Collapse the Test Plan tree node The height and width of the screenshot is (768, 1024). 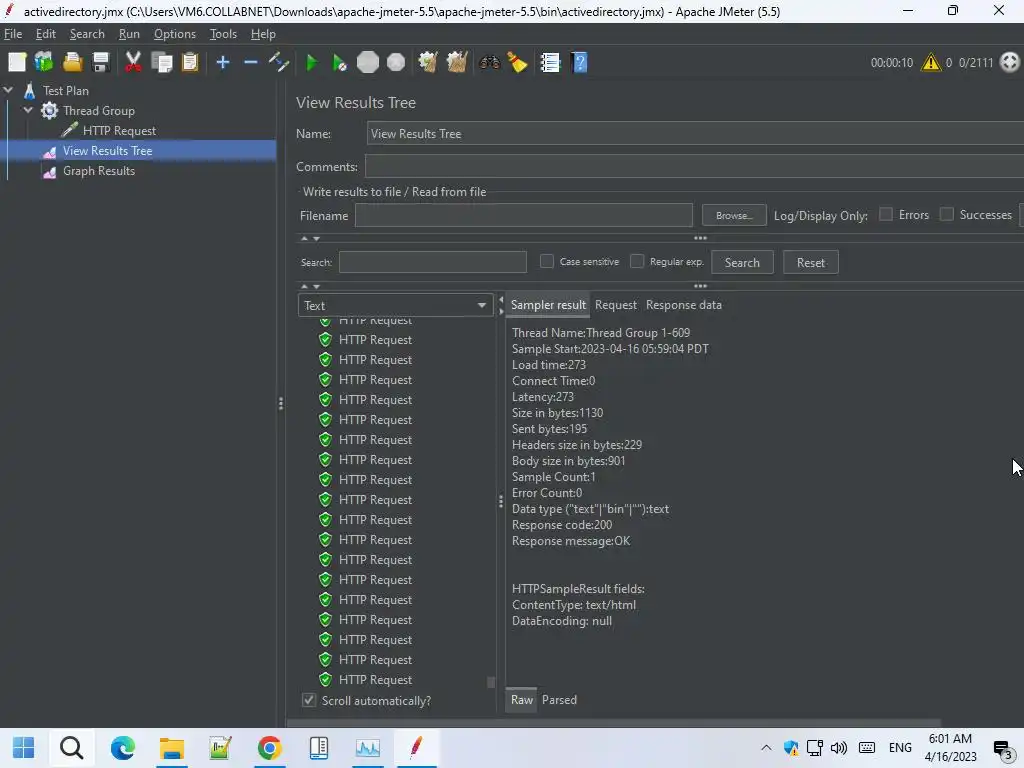[x=8, y=90]
